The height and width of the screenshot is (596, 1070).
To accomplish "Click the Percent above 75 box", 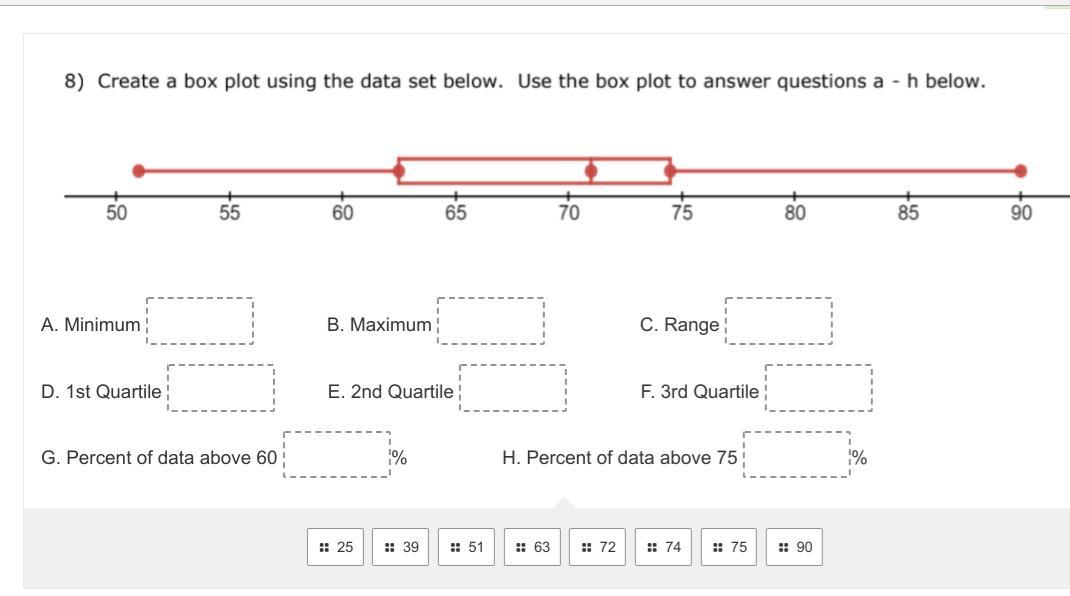I will (x=797, y=455).
